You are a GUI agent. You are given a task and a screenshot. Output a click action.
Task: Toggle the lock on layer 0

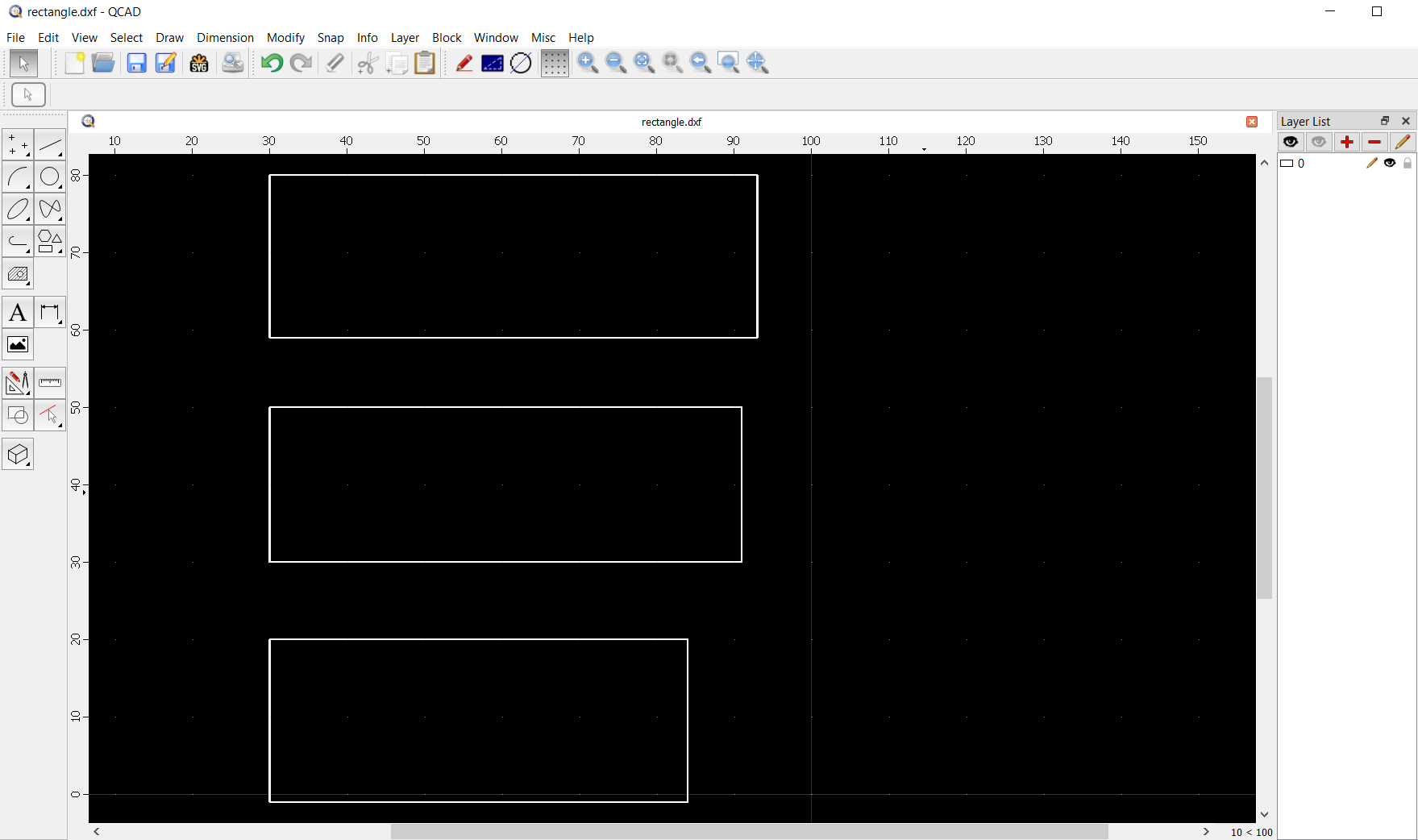(x=1408, y=163)
